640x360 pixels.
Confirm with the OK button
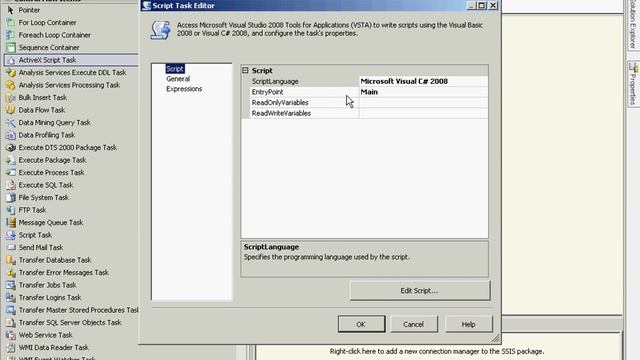pyautogui.click(x=361, y=324)
